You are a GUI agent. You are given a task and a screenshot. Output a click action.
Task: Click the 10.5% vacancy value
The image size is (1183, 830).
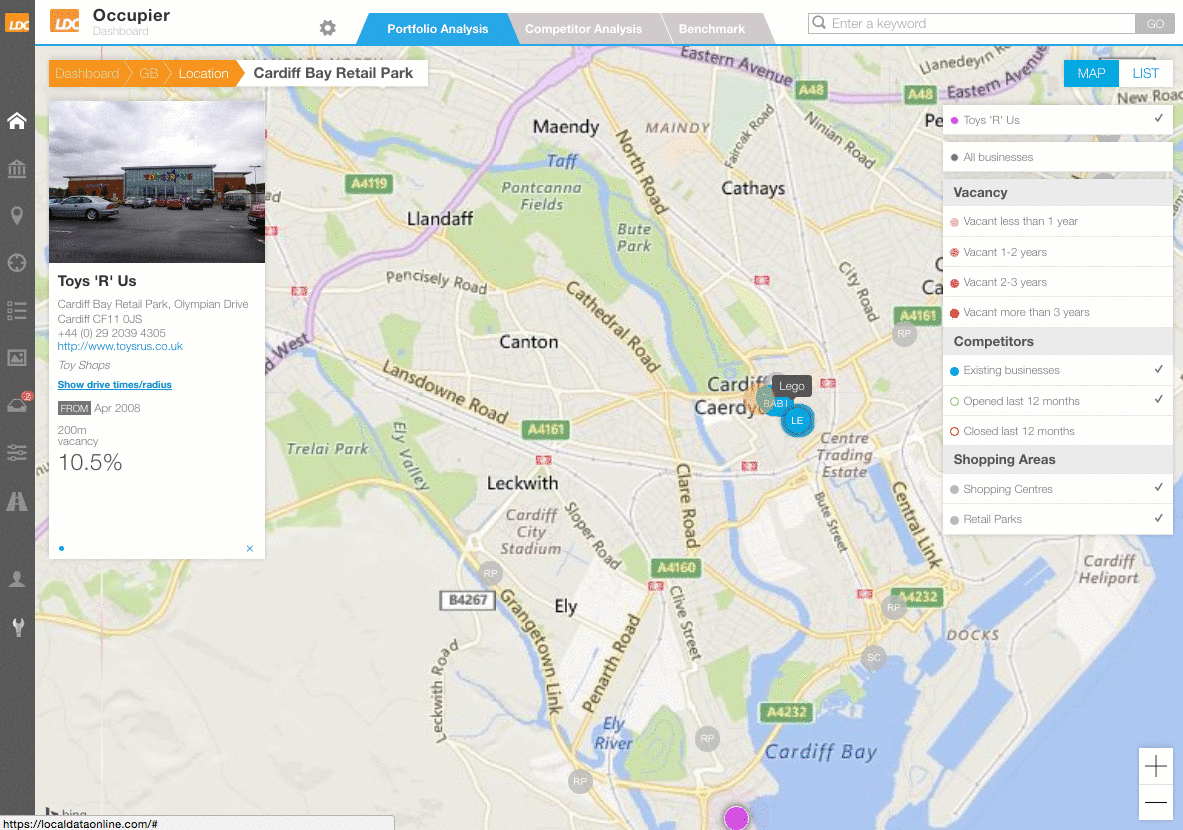[x=90, y=463]
